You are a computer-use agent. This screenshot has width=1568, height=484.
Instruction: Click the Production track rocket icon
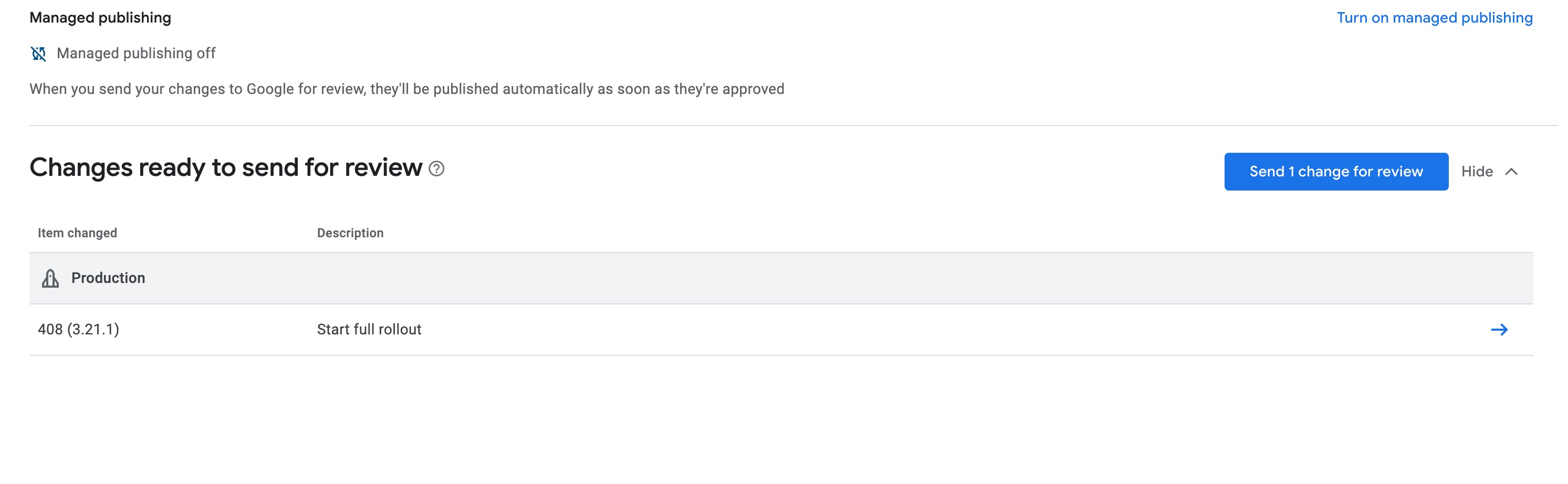pyautogui.click(x=50, y=278)
